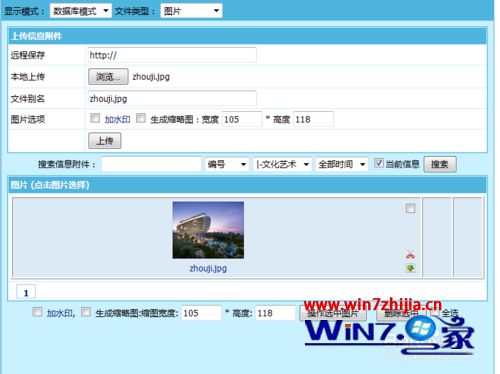
Task: Go to page 1 in pagination
Action: coord(26,293)
